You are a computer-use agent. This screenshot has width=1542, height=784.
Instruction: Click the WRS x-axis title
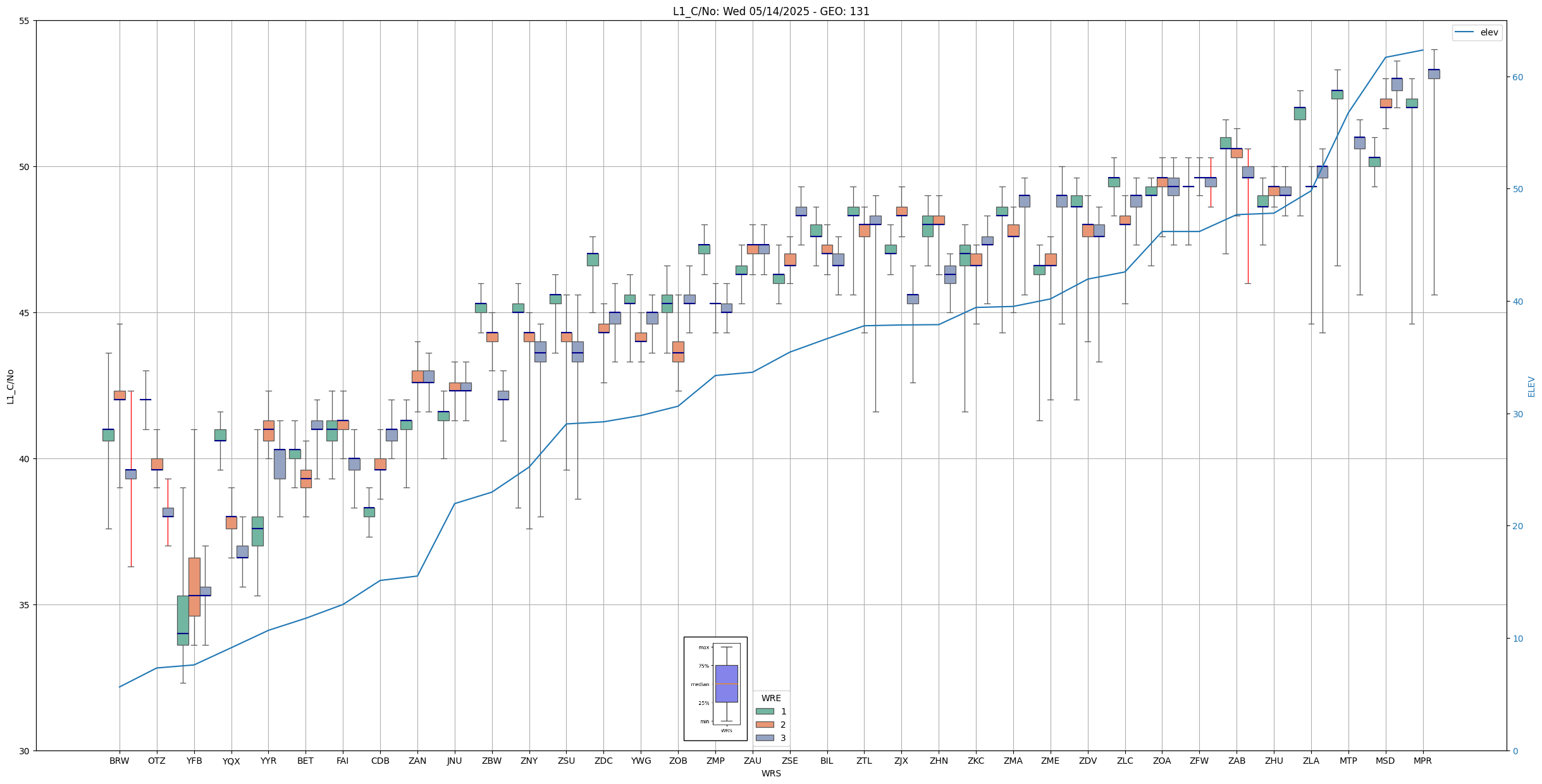770,773
